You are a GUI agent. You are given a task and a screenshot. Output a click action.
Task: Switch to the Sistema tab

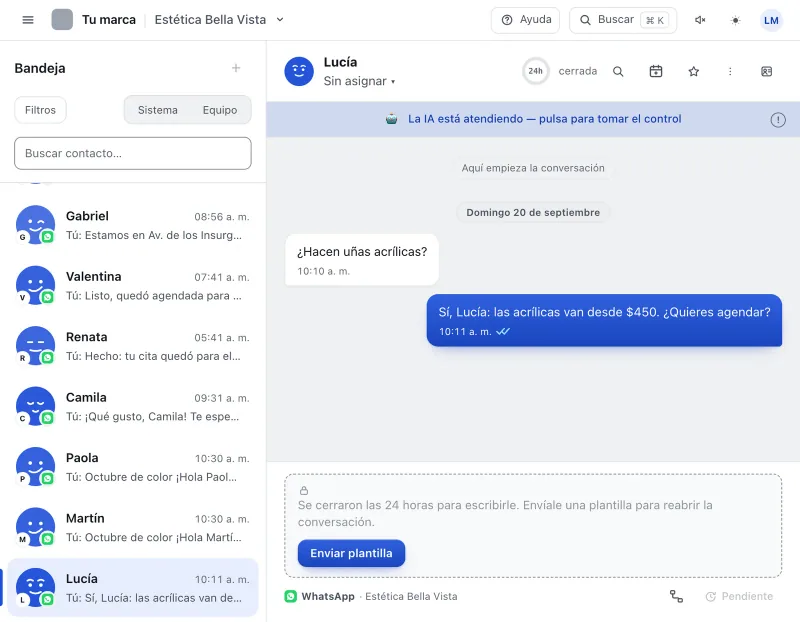158,110
